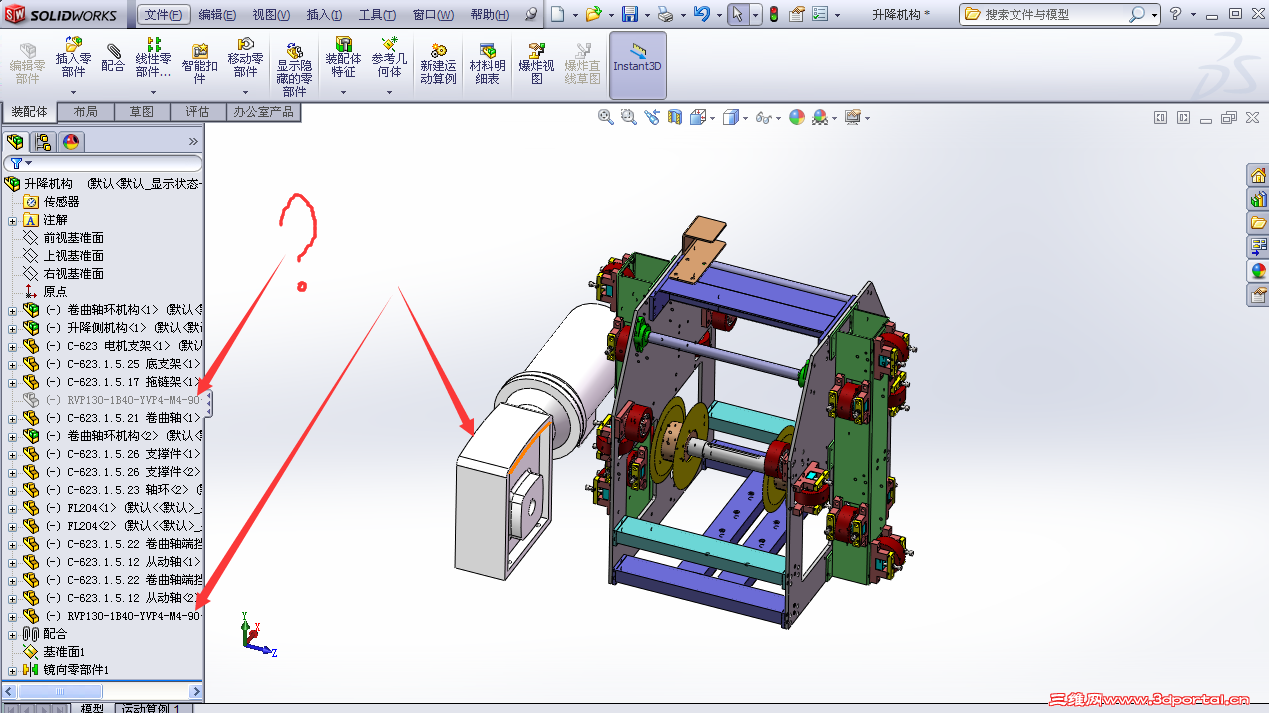
Task: Open ConfigurationManager tab icon
Action: click(43, 141)
